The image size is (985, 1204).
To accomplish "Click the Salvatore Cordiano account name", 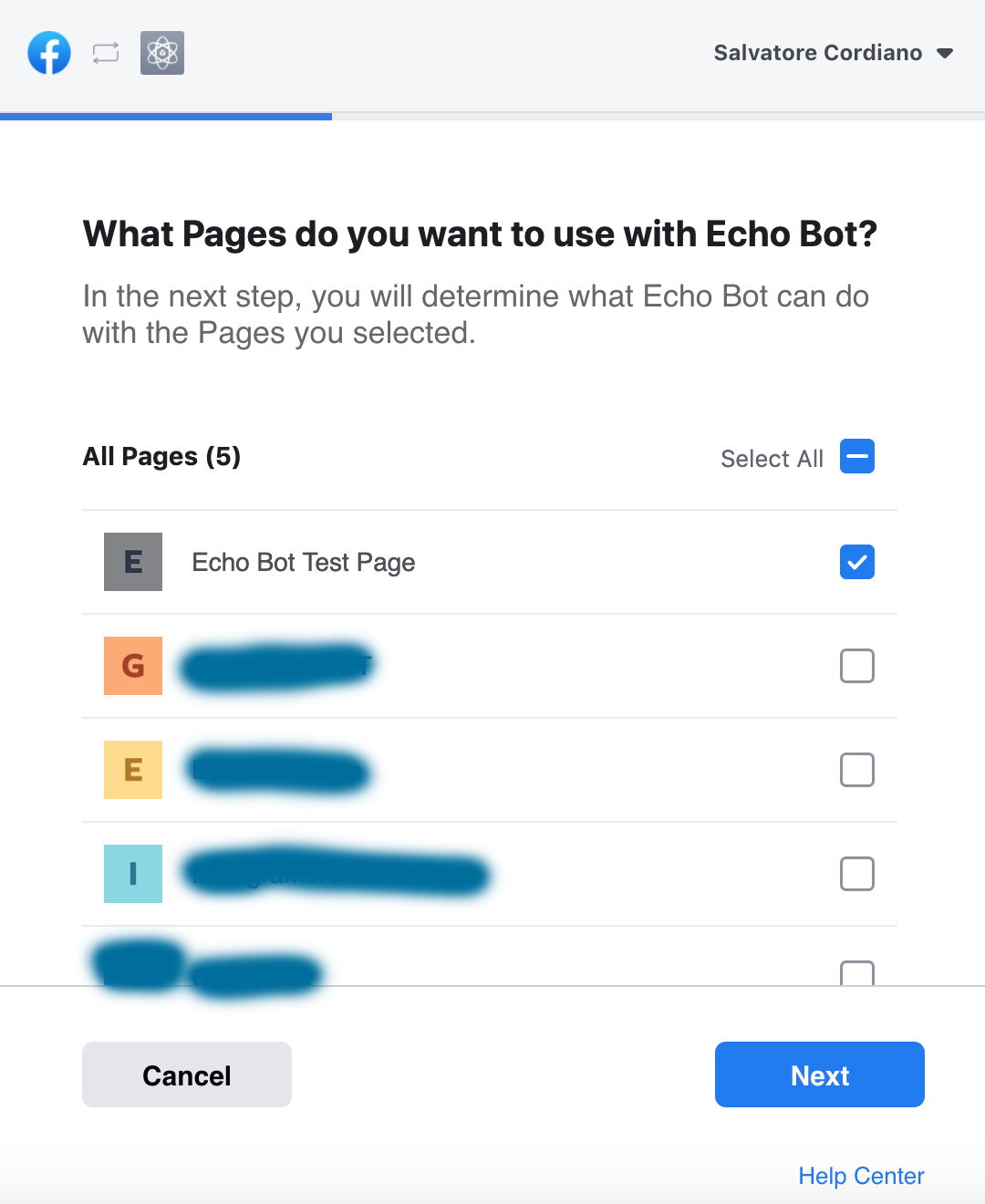I will (818, 53).
